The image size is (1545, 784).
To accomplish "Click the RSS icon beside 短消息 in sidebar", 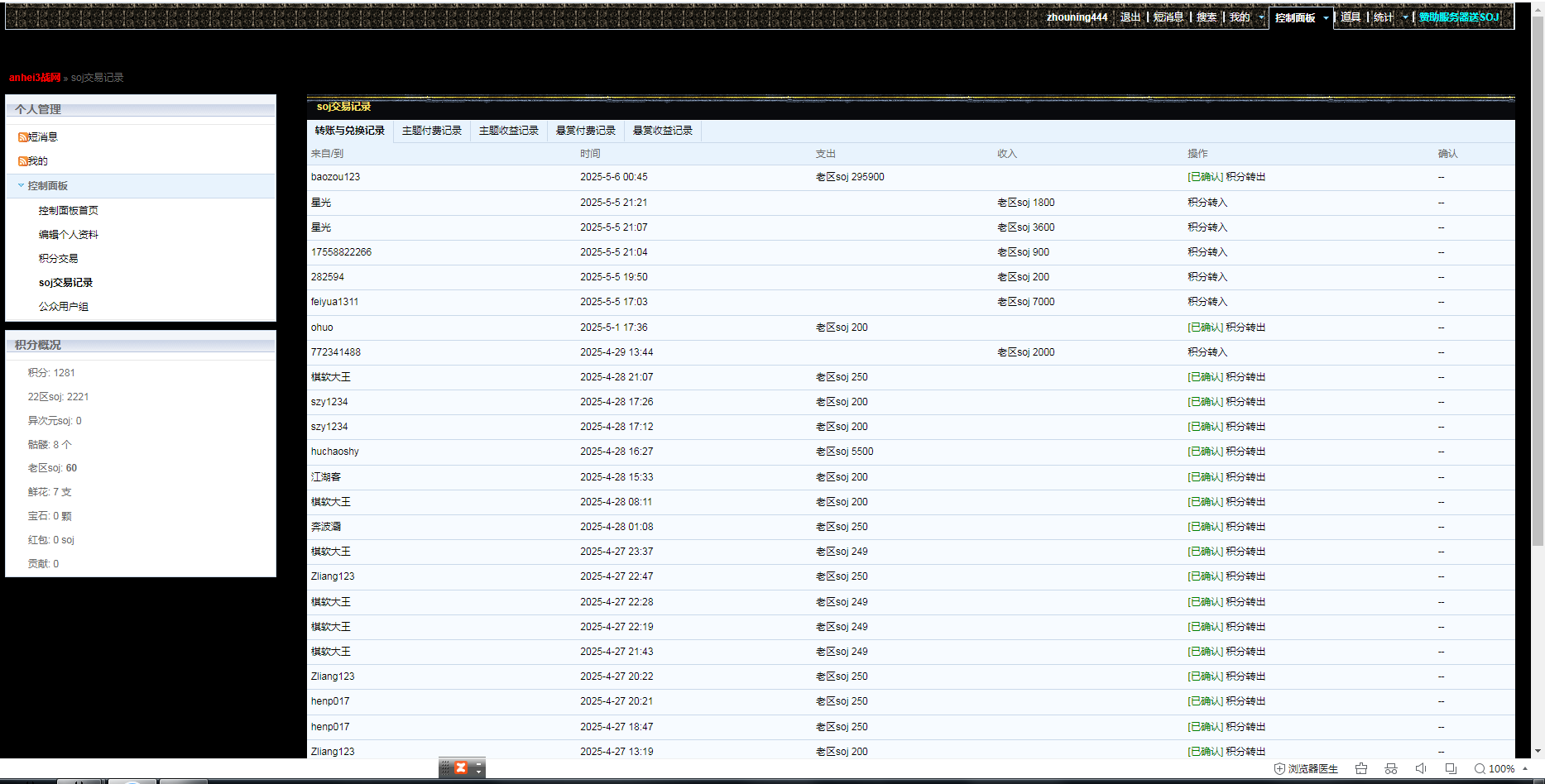I will (x=22, y=137).
